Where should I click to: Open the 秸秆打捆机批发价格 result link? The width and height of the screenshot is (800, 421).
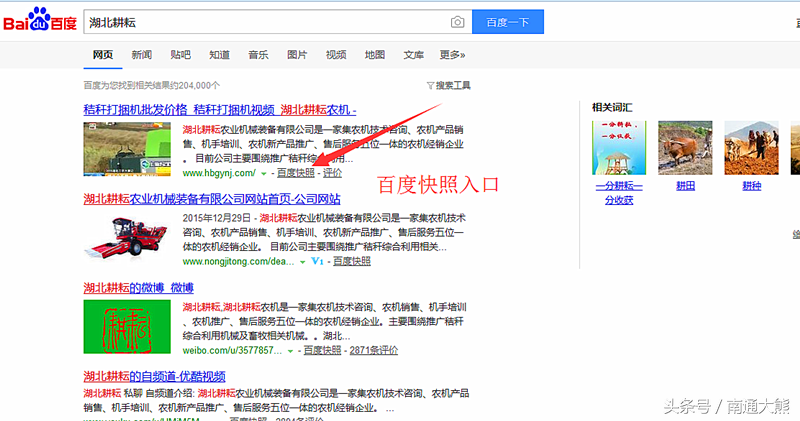coord(136,110)
